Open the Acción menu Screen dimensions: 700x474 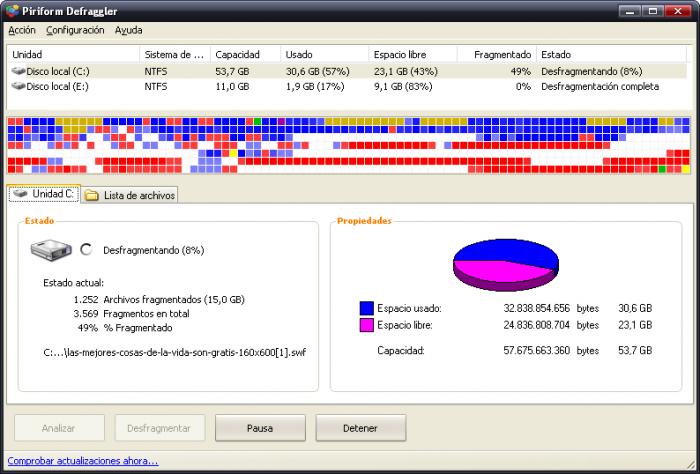tap(21, 30)
